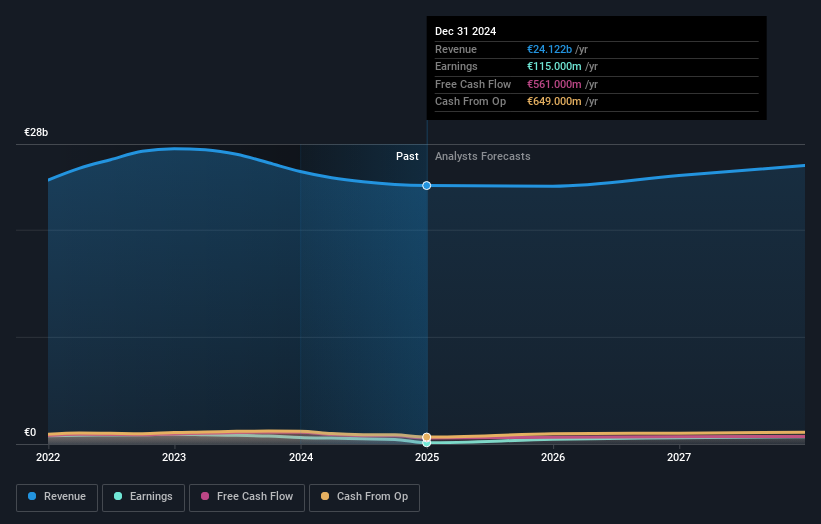Click the teal Earnings data point
The width and height of the screenshot is (821, 524).
[x=427, y=443]
